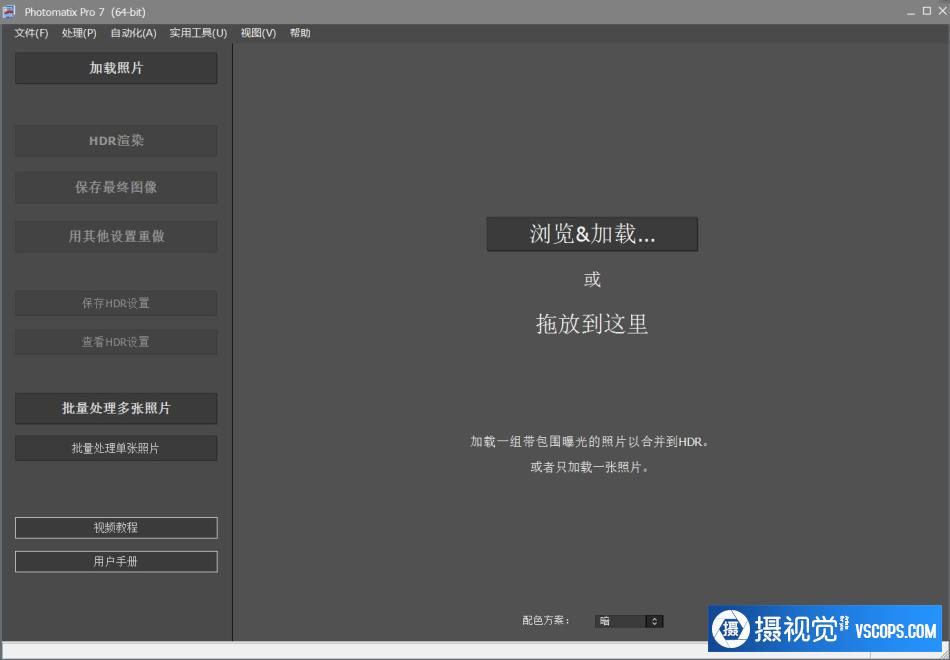Click the 用其他设置重做 button

coord(116,236)
